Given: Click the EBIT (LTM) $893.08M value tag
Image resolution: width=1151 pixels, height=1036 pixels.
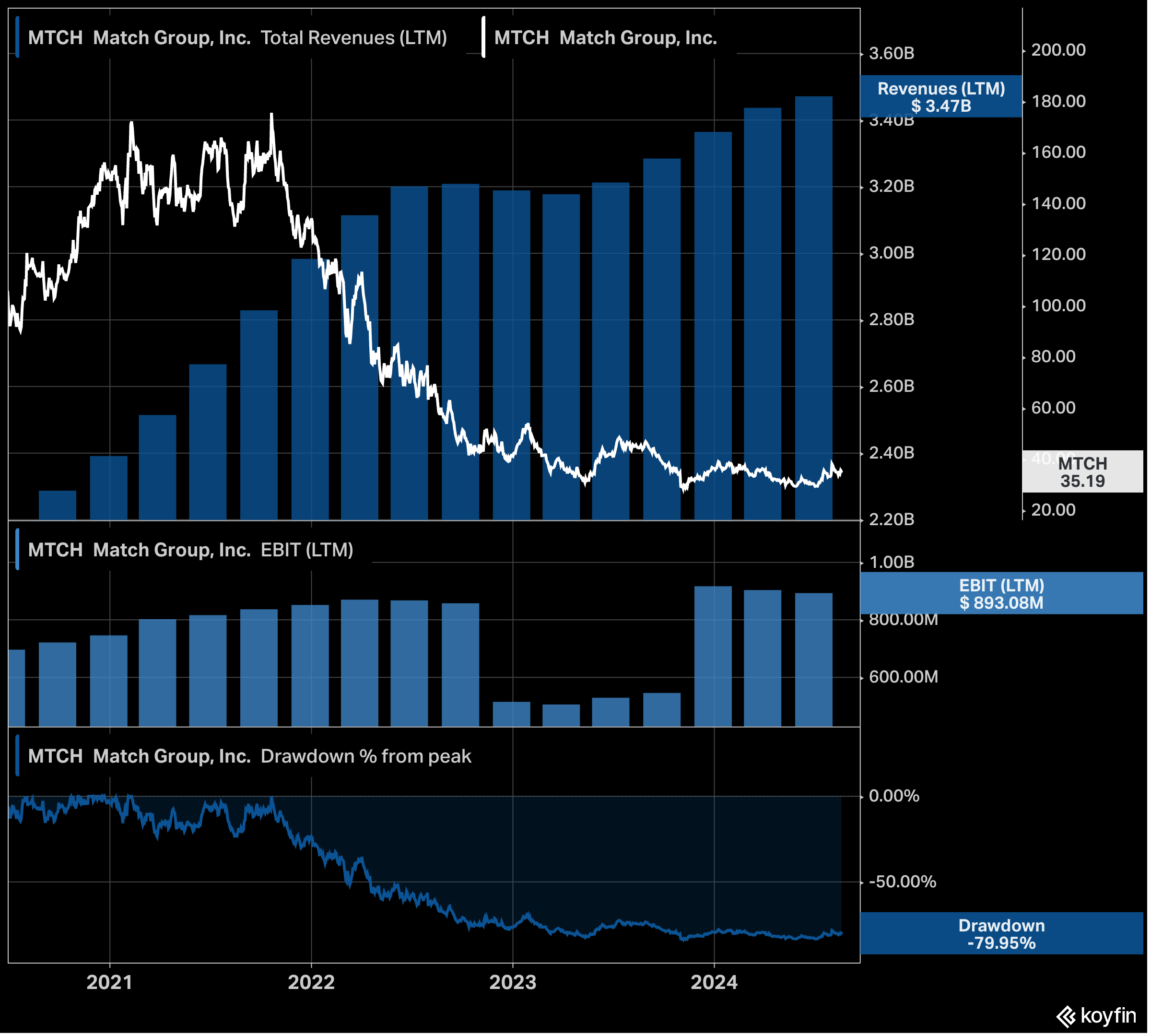Looking at the screenshot, I should click(1001, 594).
